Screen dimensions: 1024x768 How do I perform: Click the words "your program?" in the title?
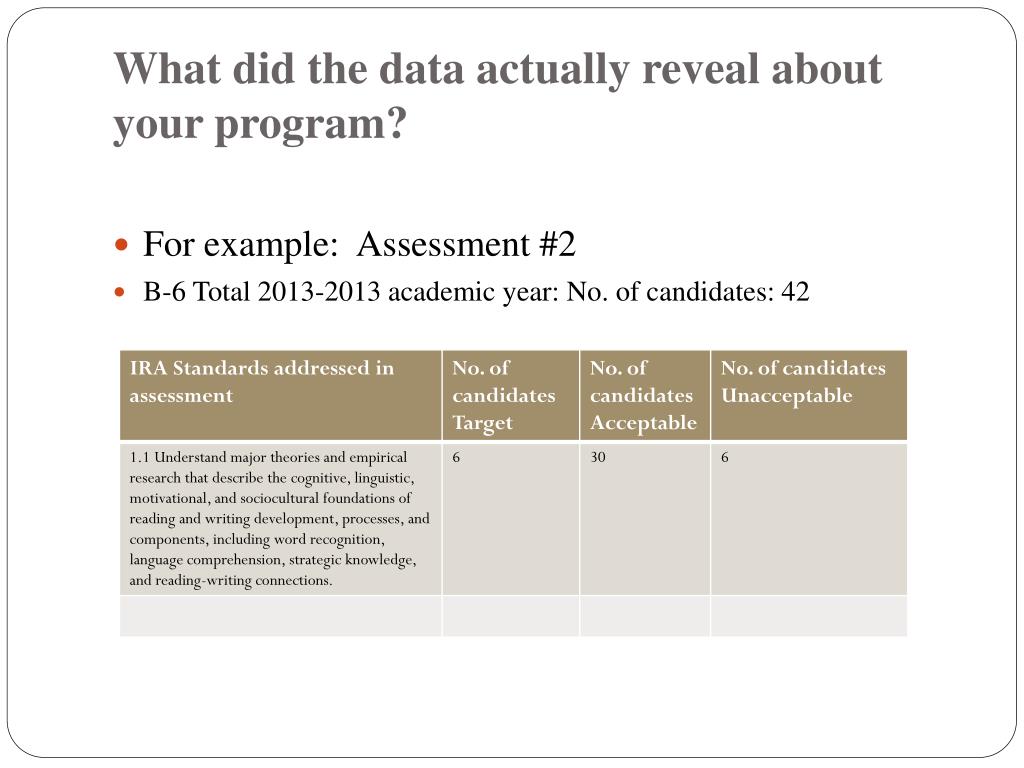pyautogui.click(x=262, y=124)
